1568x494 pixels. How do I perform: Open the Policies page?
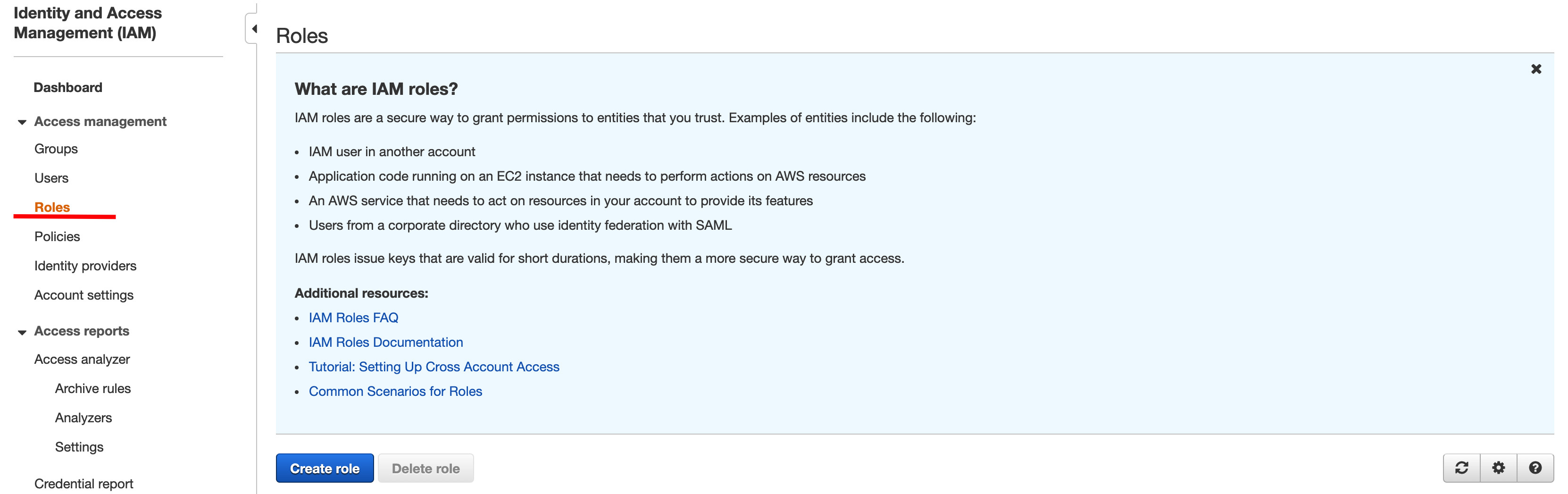point(57,237)
